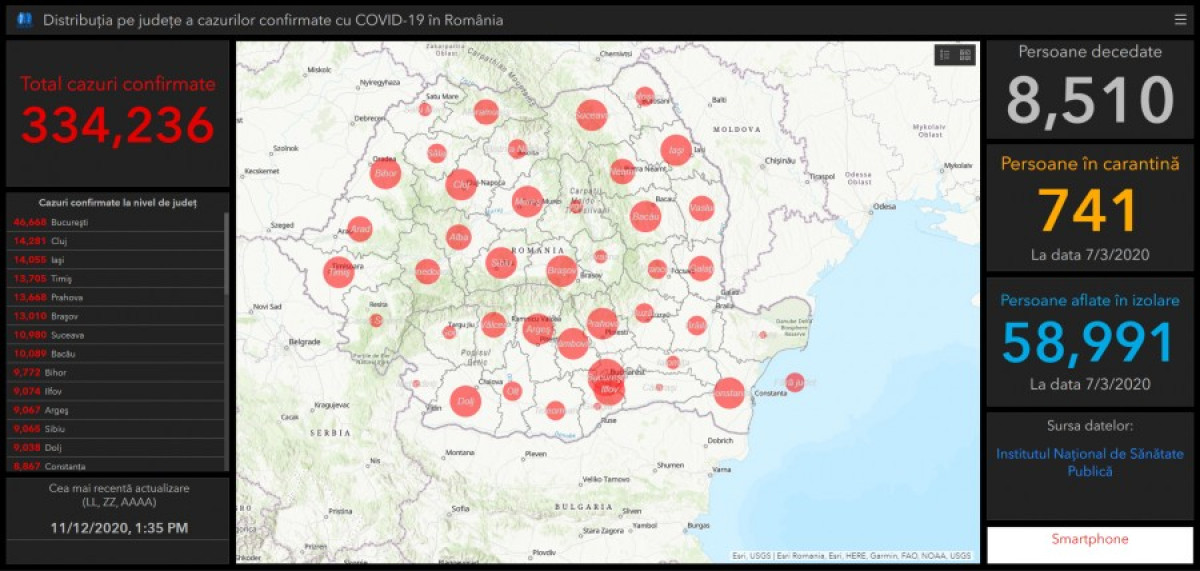Click the Esri attribution text on the map
1200x571 pixels.
pos(851,556)
